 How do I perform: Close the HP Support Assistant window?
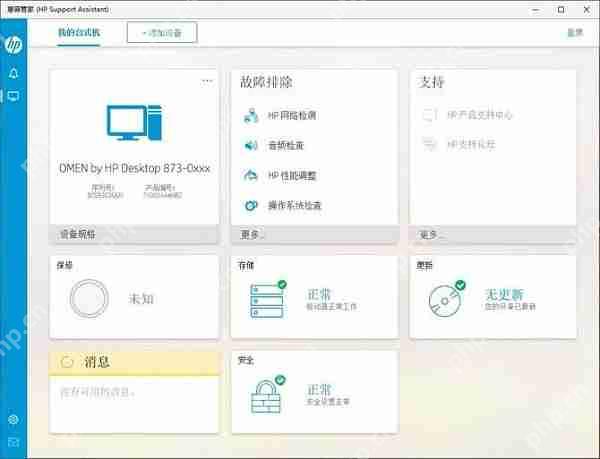click(587, 10)
